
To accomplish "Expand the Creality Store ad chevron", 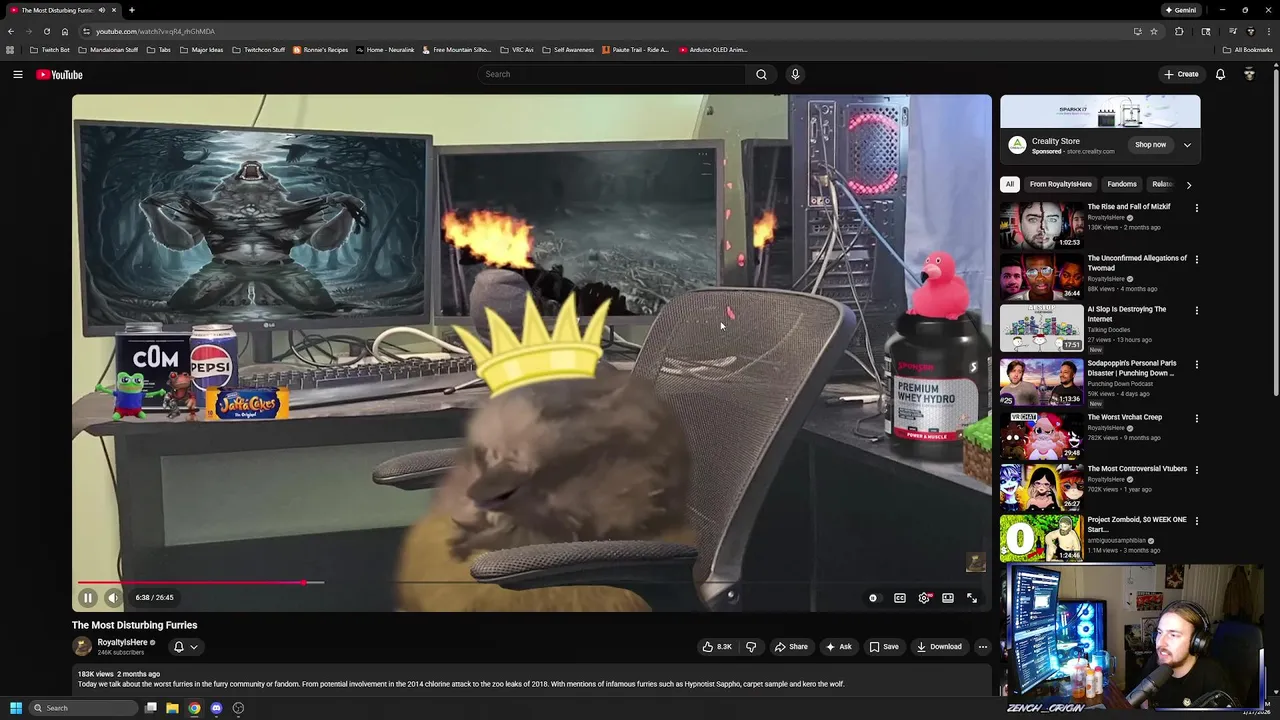I will (1187, 145).
